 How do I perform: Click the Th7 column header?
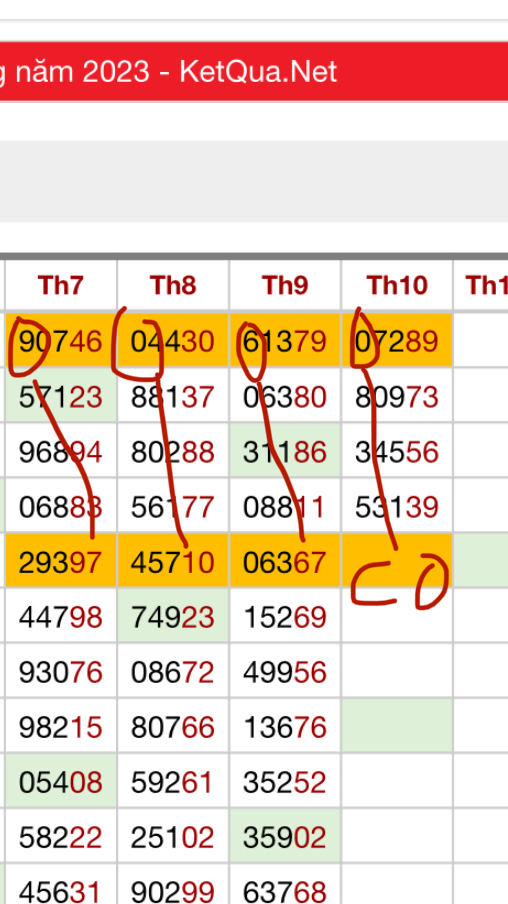(x=61, y=285)
